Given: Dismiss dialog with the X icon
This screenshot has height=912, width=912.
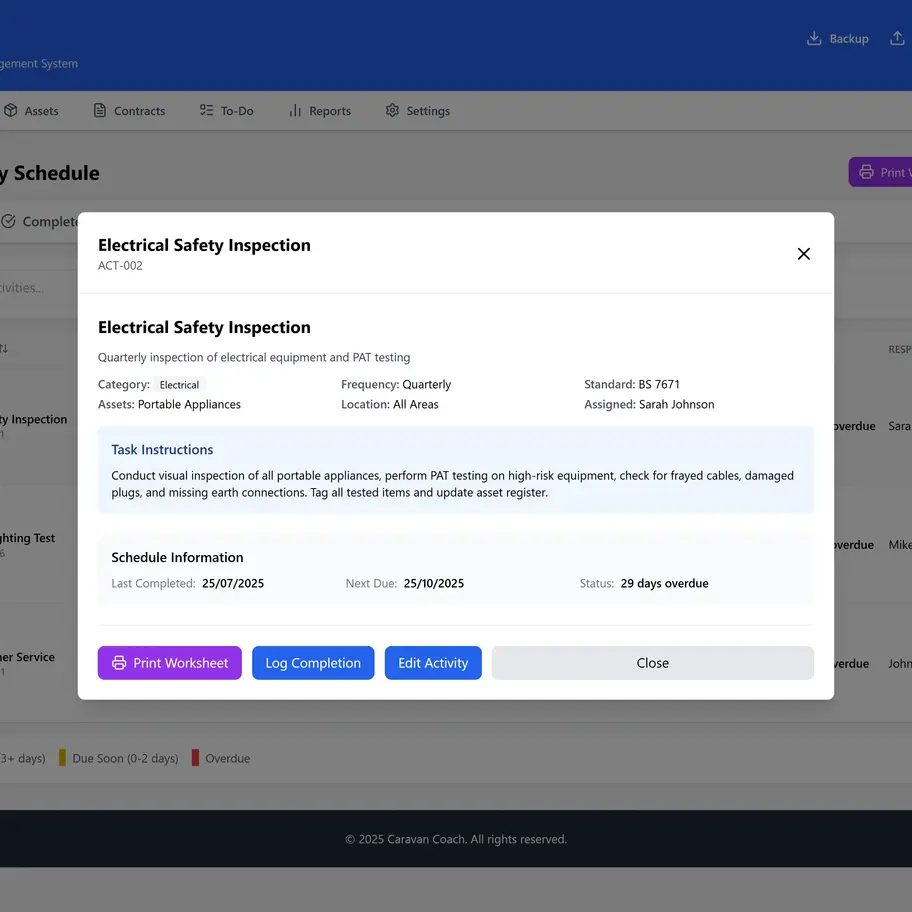Looking at the screenshot, I should pos(803,253).
